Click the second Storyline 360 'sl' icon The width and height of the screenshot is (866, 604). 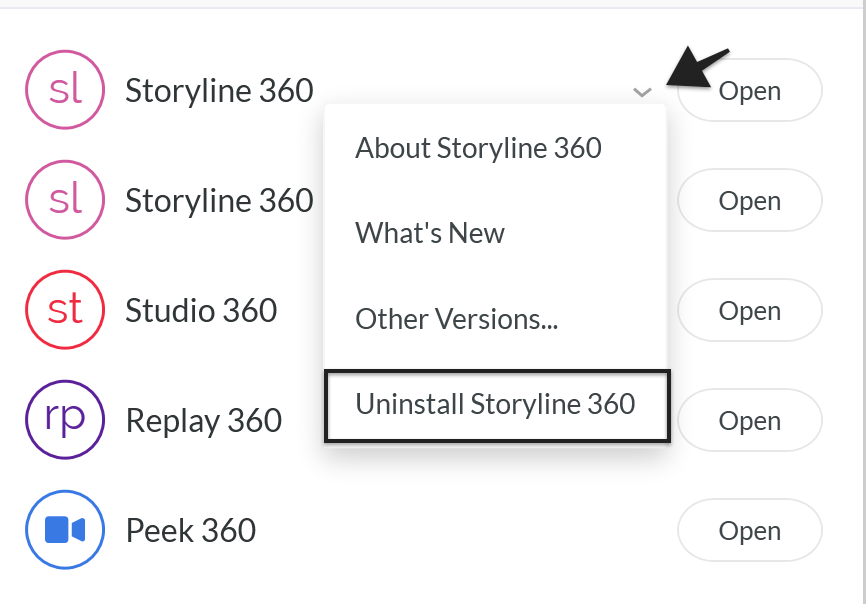(x=65, y=201)
